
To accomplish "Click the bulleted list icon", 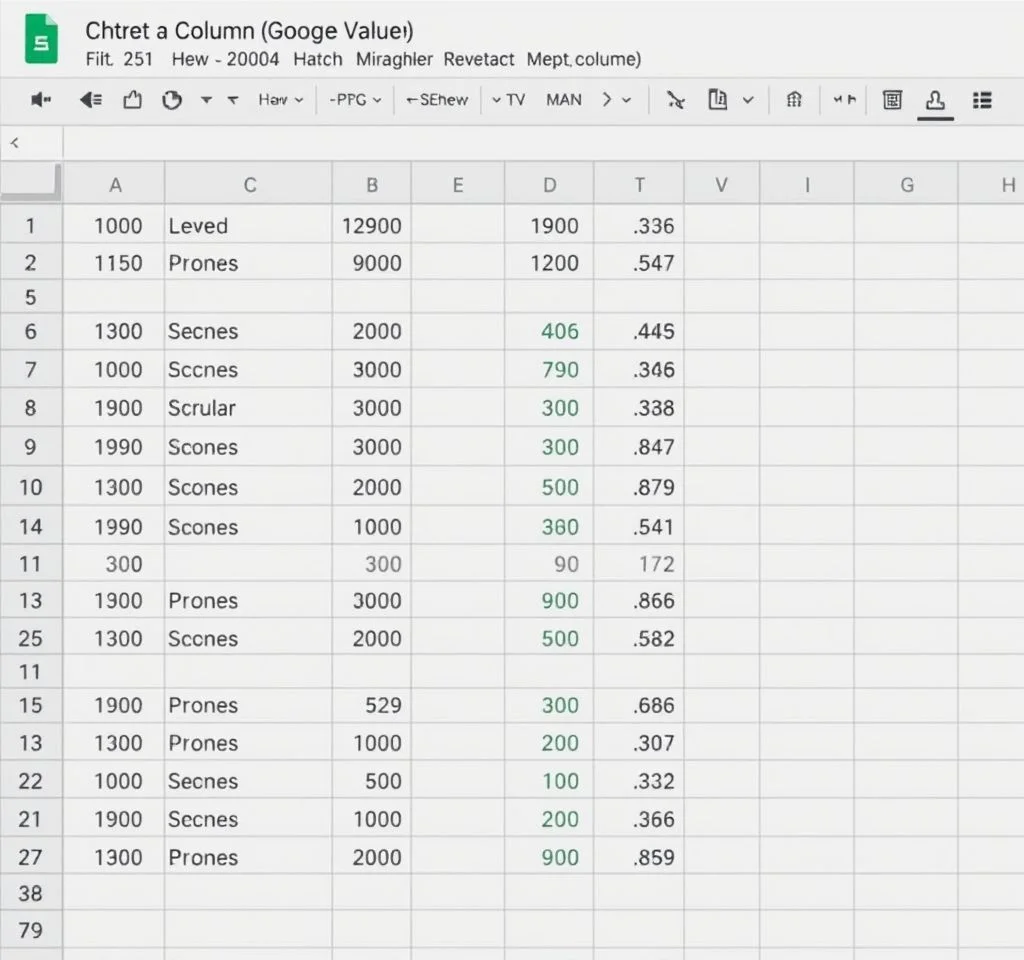I will click(982, 100).
